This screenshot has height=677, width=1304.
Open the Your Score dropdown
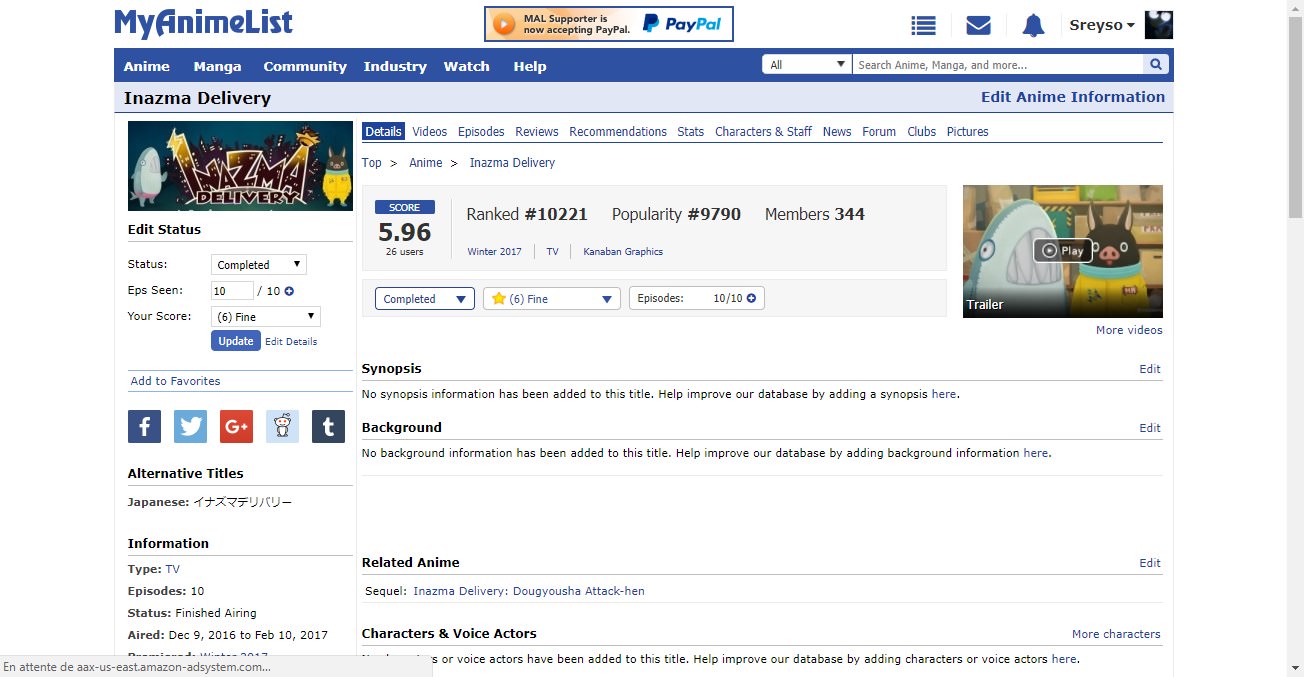tap(265, 317)
